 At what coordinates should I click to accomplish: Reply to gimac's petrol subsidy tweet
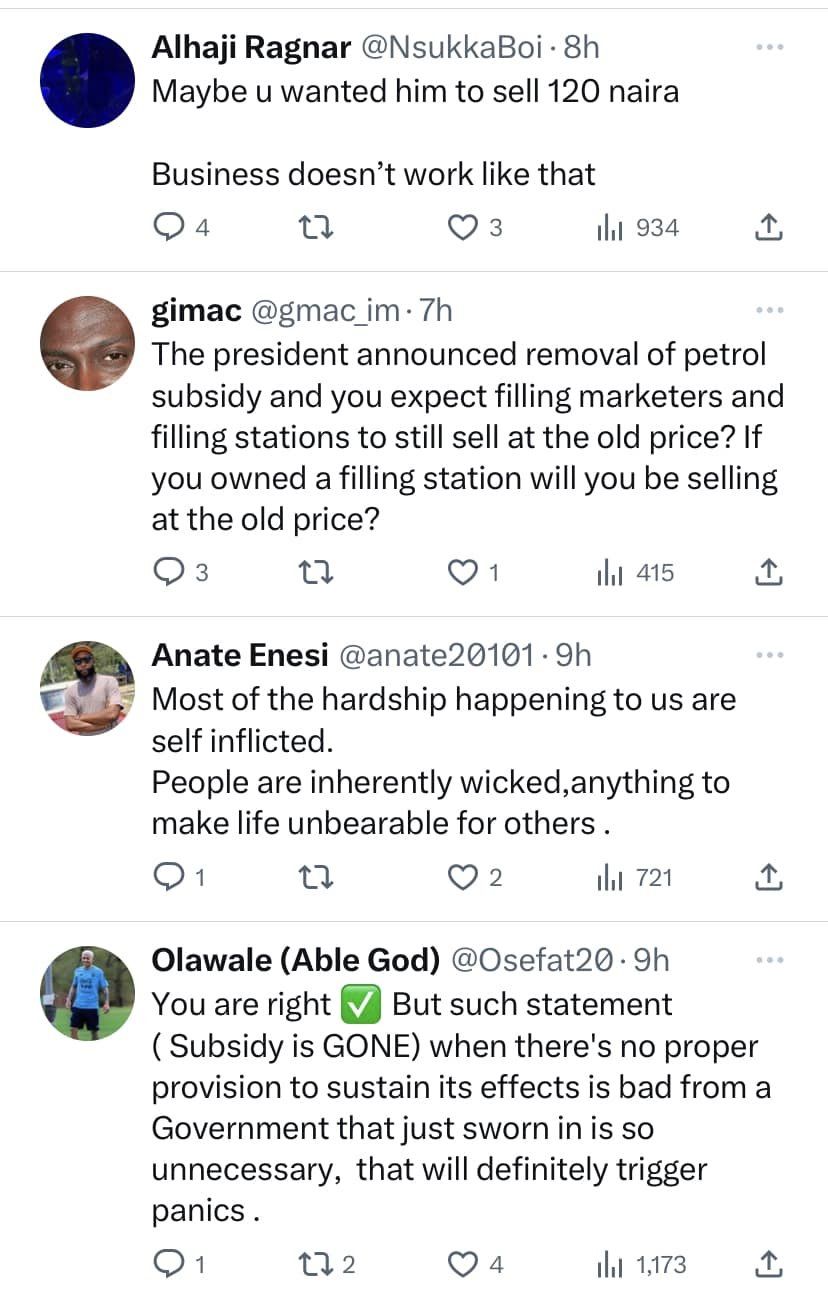[167, 573]
